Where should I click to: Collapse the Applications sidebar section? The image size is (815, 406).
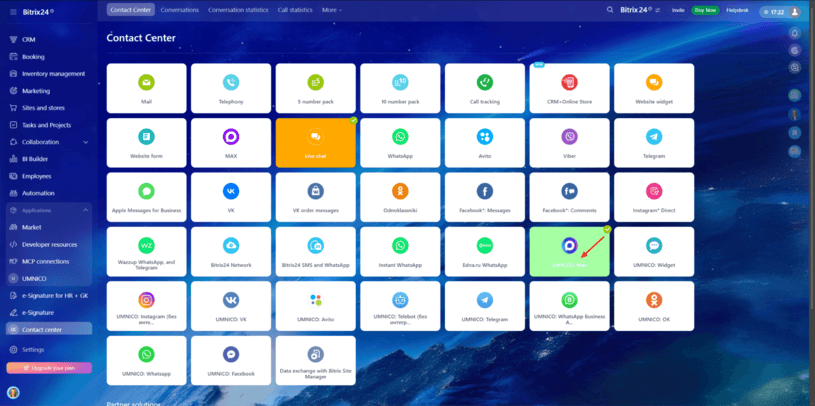86,210
